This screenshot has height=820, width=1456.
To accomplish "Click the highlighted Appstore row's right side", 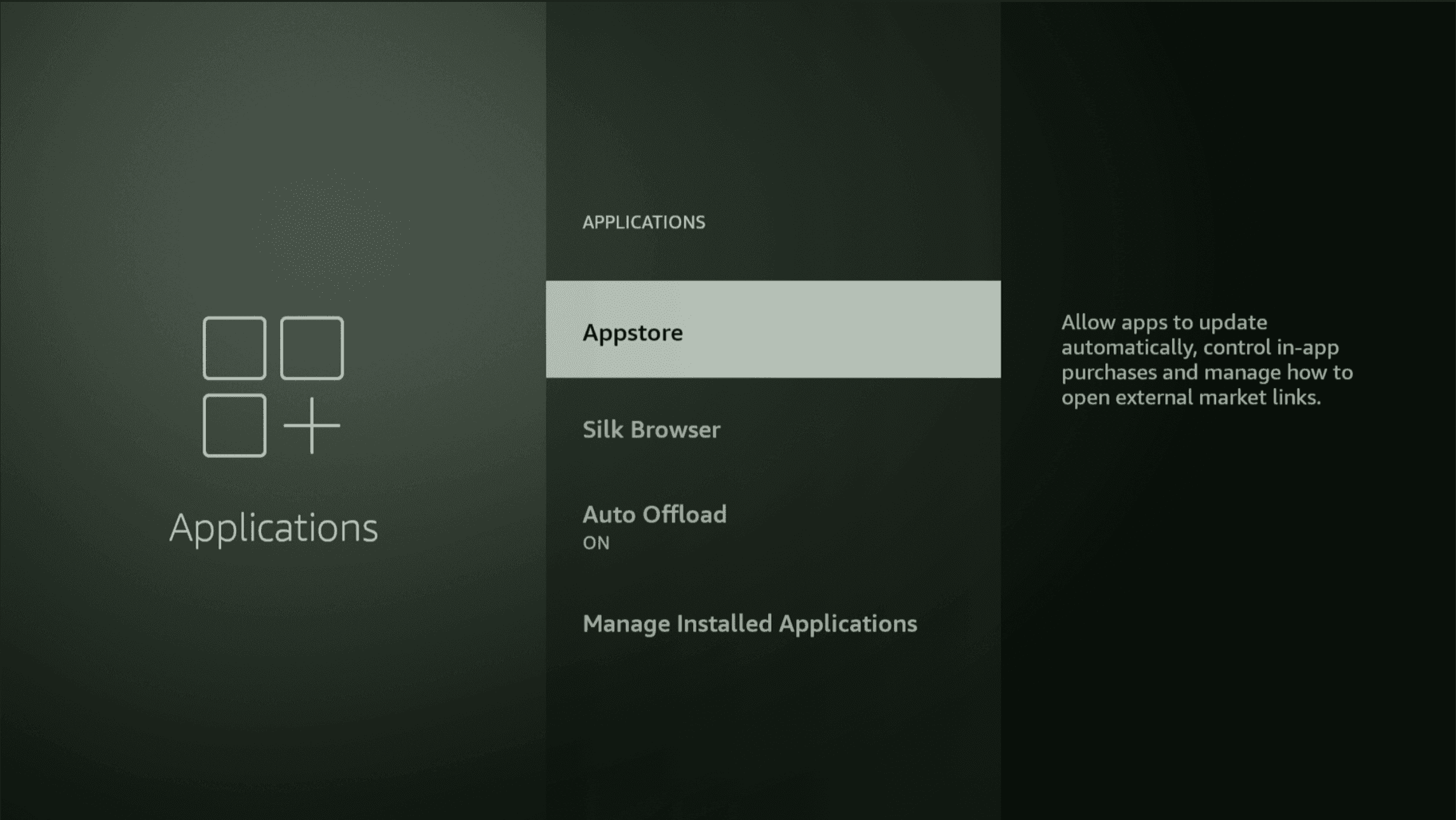I will tap(921, 330).
